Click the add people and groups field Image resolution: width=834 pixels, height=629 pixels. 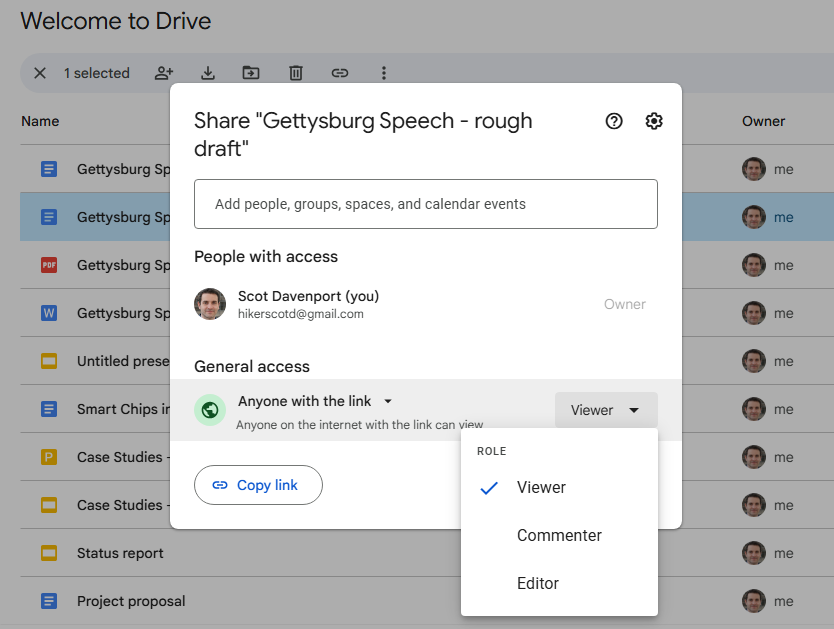tap(425, 203)
